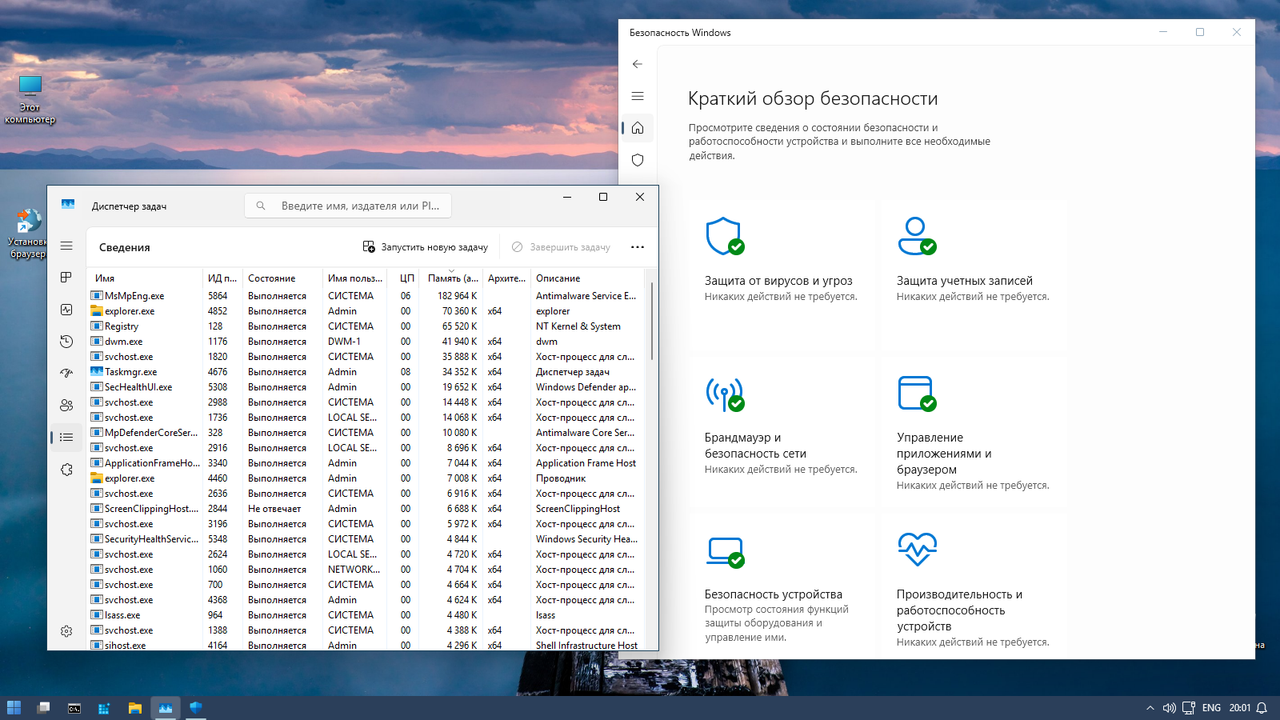Viewport: 1280px width, 720px height.
Task: Select Registry process row
Action: coord(368,326)
